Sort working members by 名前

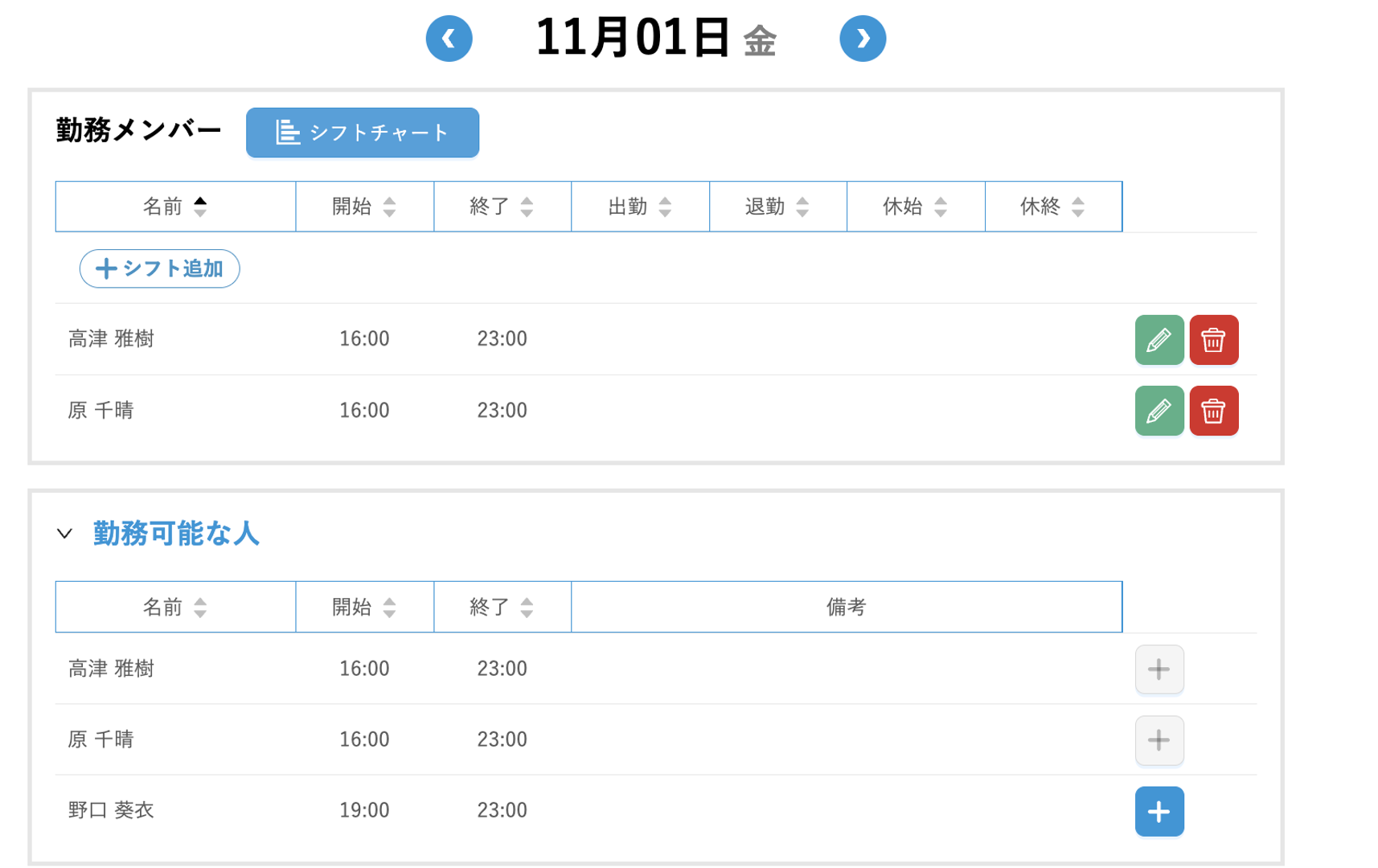point(175,207)
